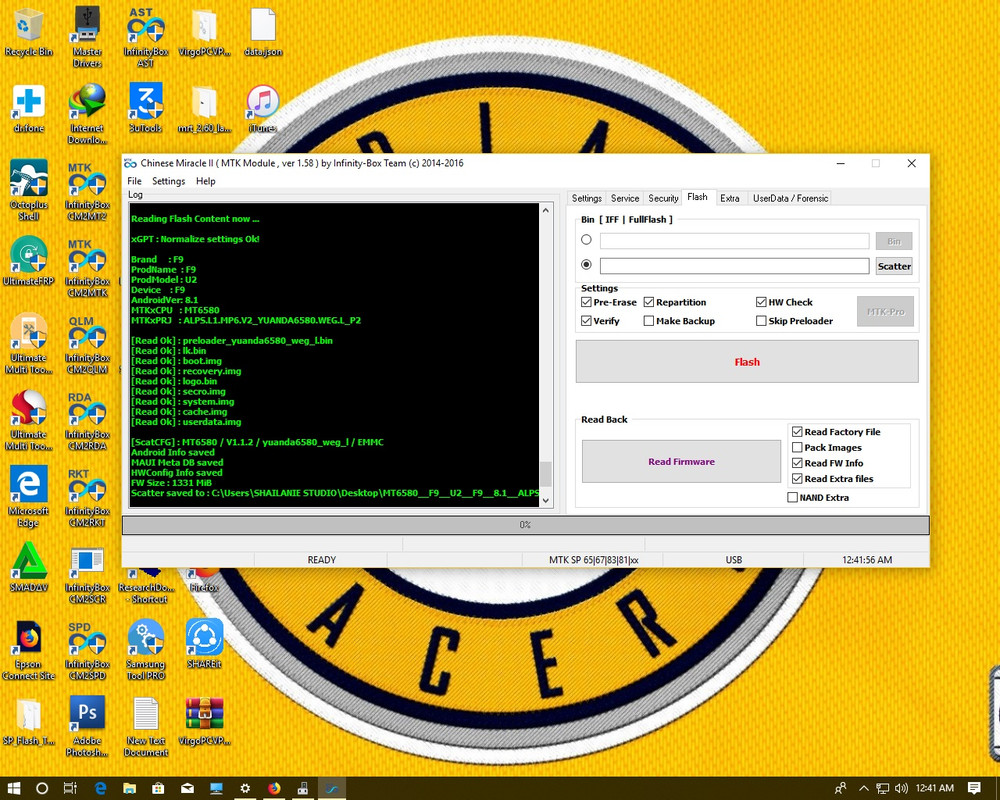The image size is (1000, 800).
Task: Open the Action Center notifications icon
Action: (974, 788)
